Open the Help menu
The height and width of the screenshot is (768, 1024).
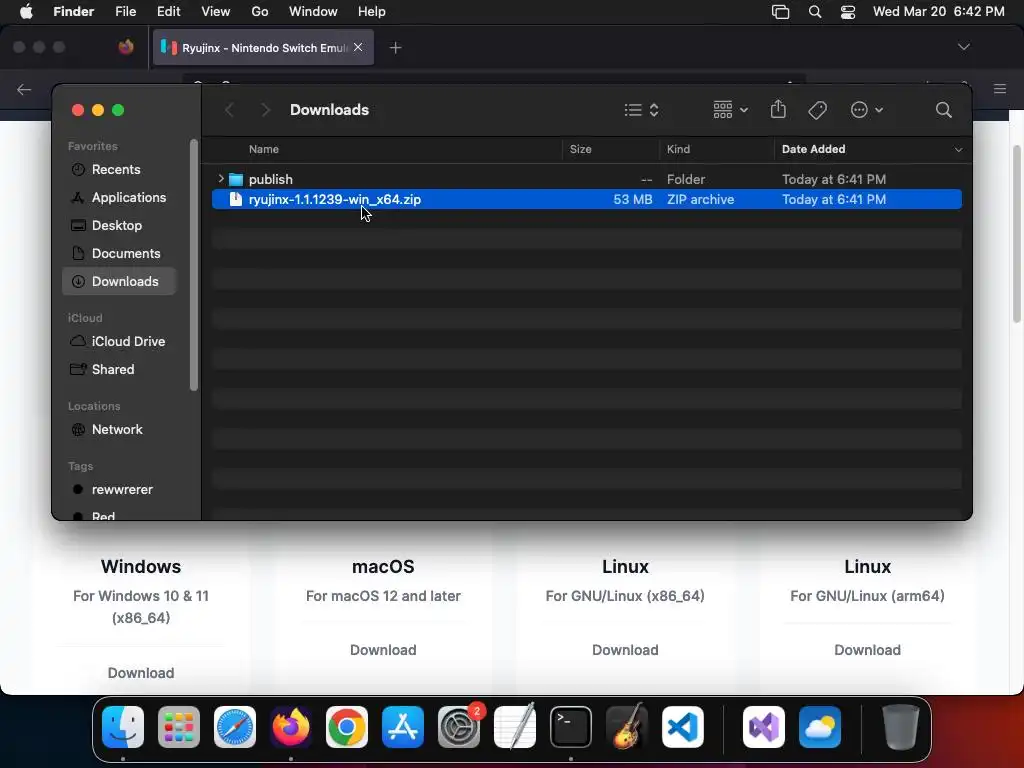(x=372, y=12)
